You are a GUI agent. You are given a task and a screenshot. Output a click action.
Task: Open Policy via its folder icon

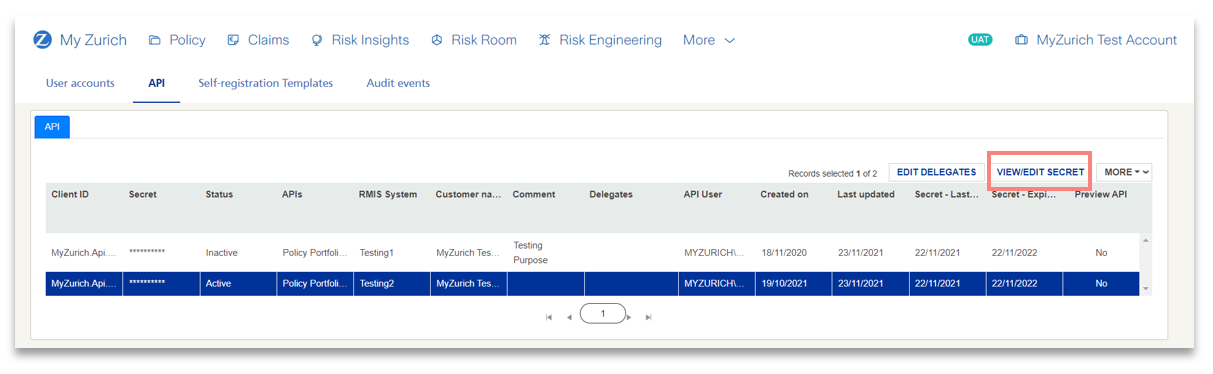click(x=155, y=41)
